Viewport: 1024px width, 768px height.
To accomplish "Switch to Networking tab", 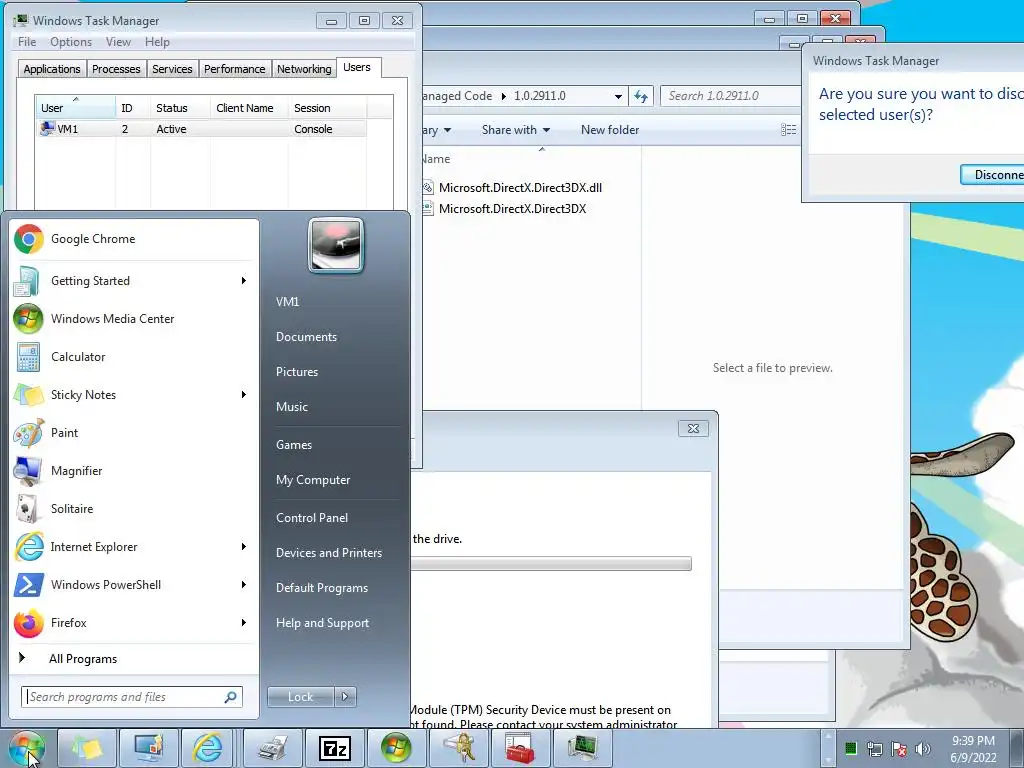I will pyautogui.click(x=304, y=69).
